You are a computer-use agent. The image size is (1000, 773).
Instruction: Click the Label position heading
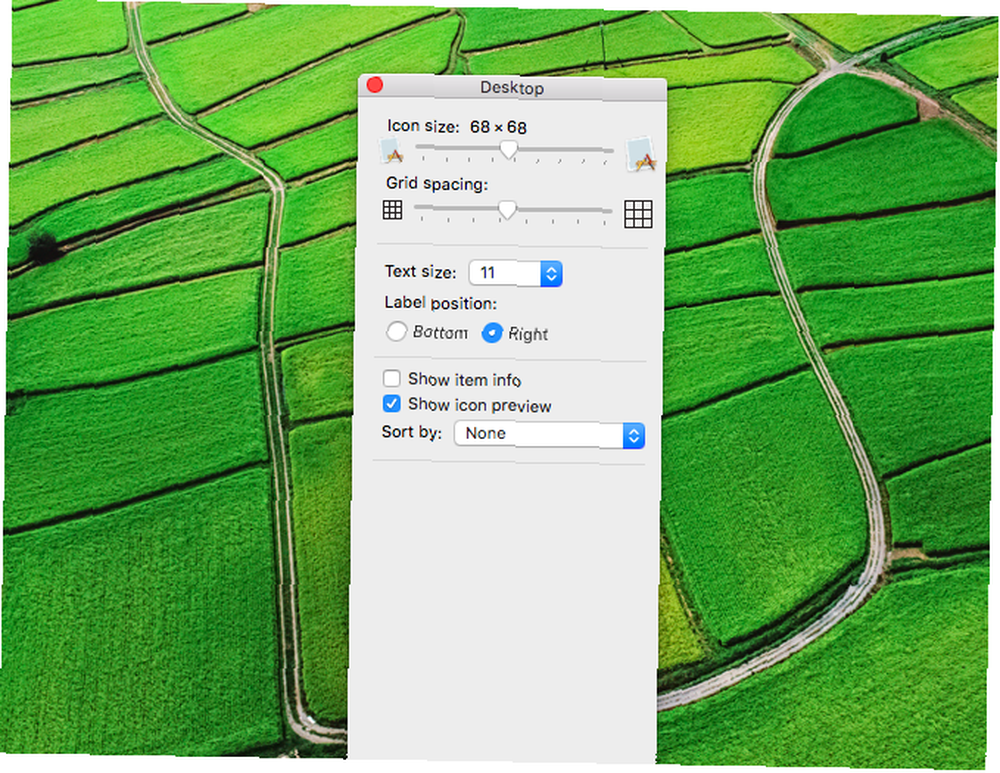click(x=441, y=303)
